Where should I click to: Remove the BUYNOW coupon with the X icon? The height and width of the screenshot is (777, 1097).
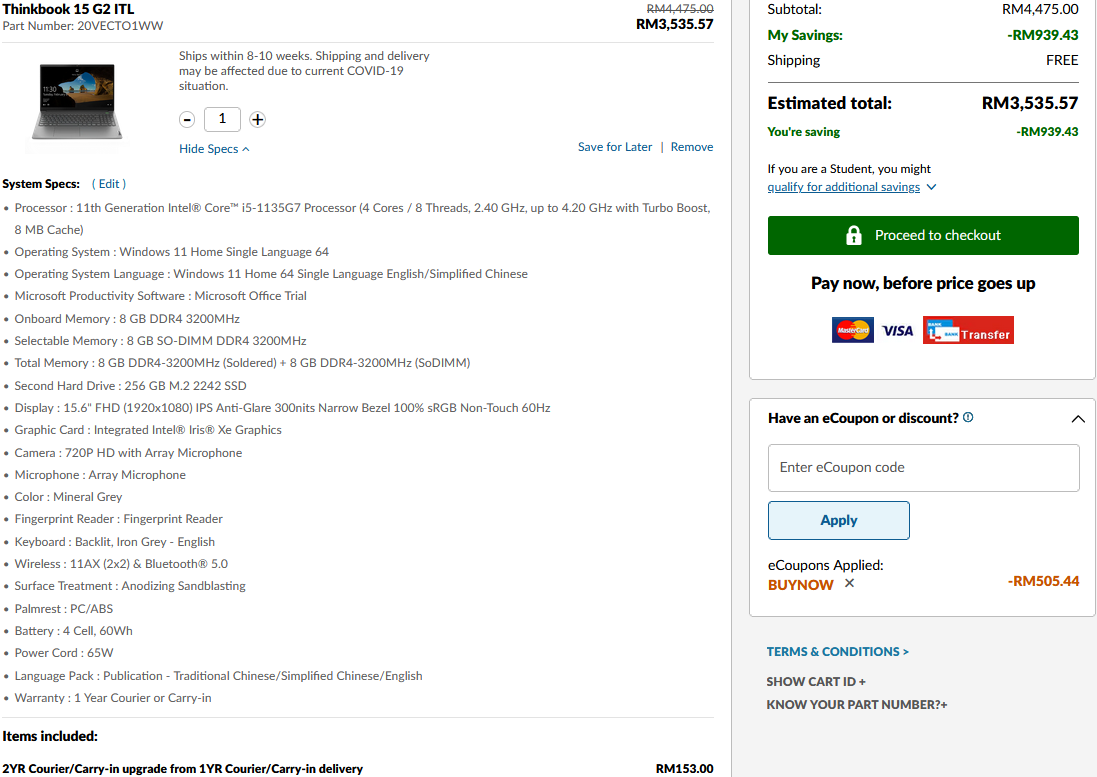(849, 583)
